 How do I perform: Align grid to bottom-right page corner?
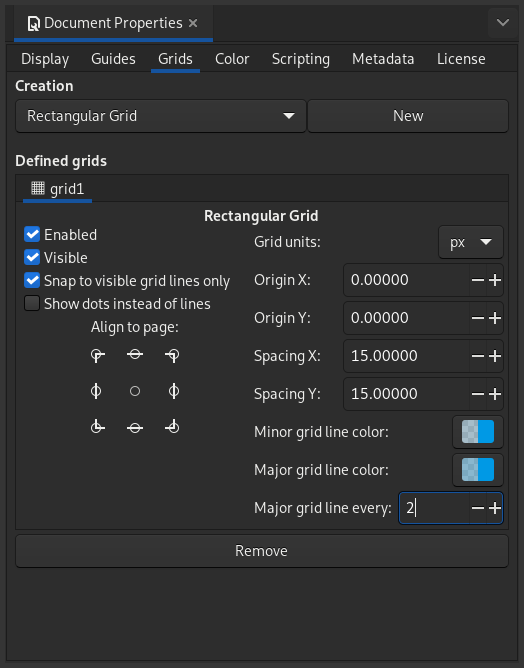point(172,427)
